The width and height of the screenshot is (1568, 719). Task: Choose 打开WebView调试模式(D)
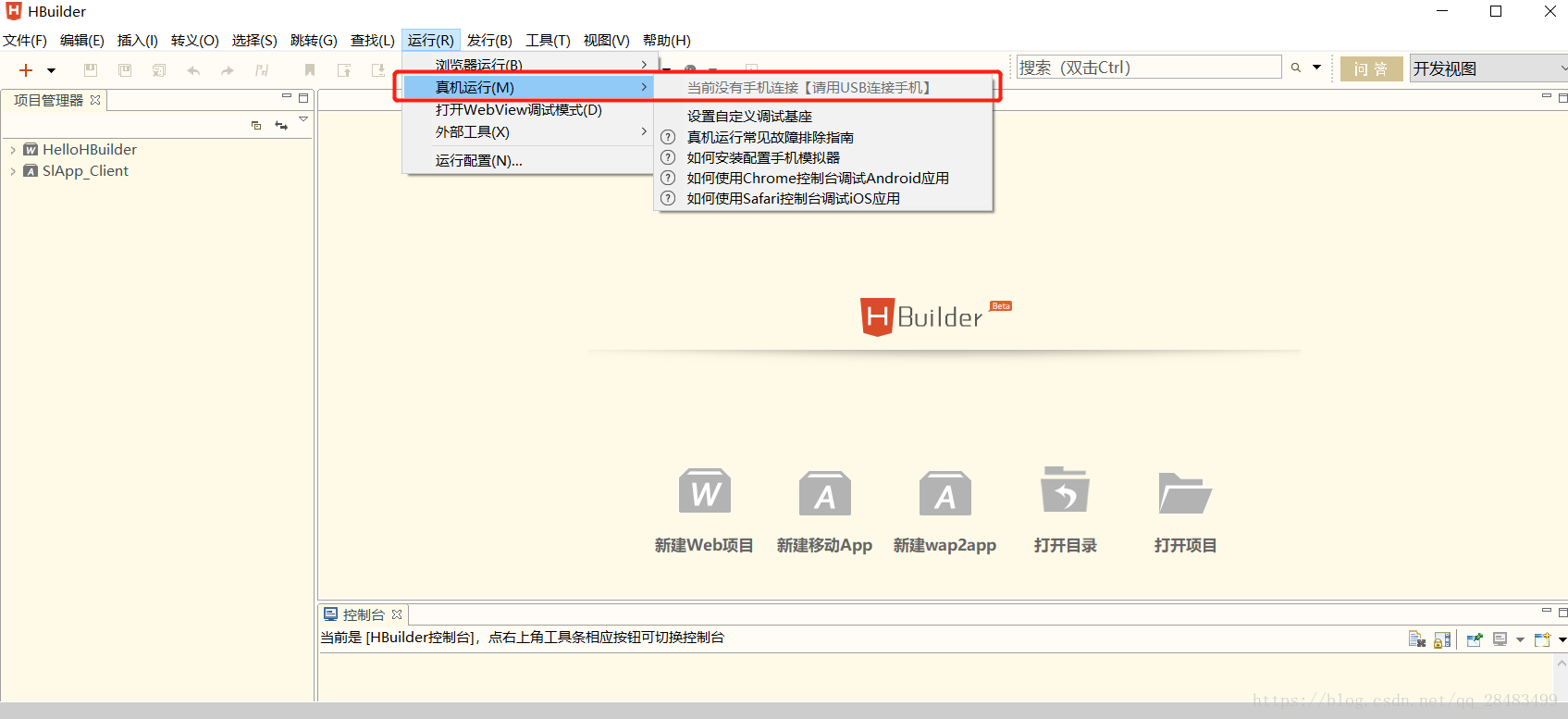pyautogui.click(x=529, y=109)
